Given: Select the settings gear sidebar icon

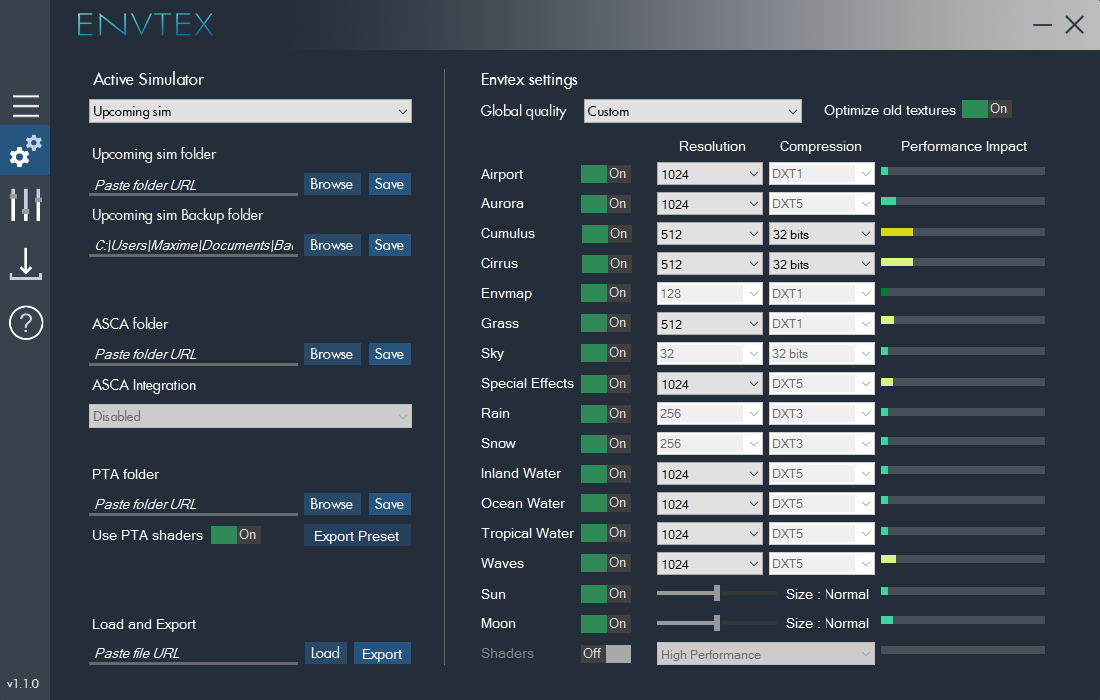Looking at the screenshot, I should pos(25,151).
